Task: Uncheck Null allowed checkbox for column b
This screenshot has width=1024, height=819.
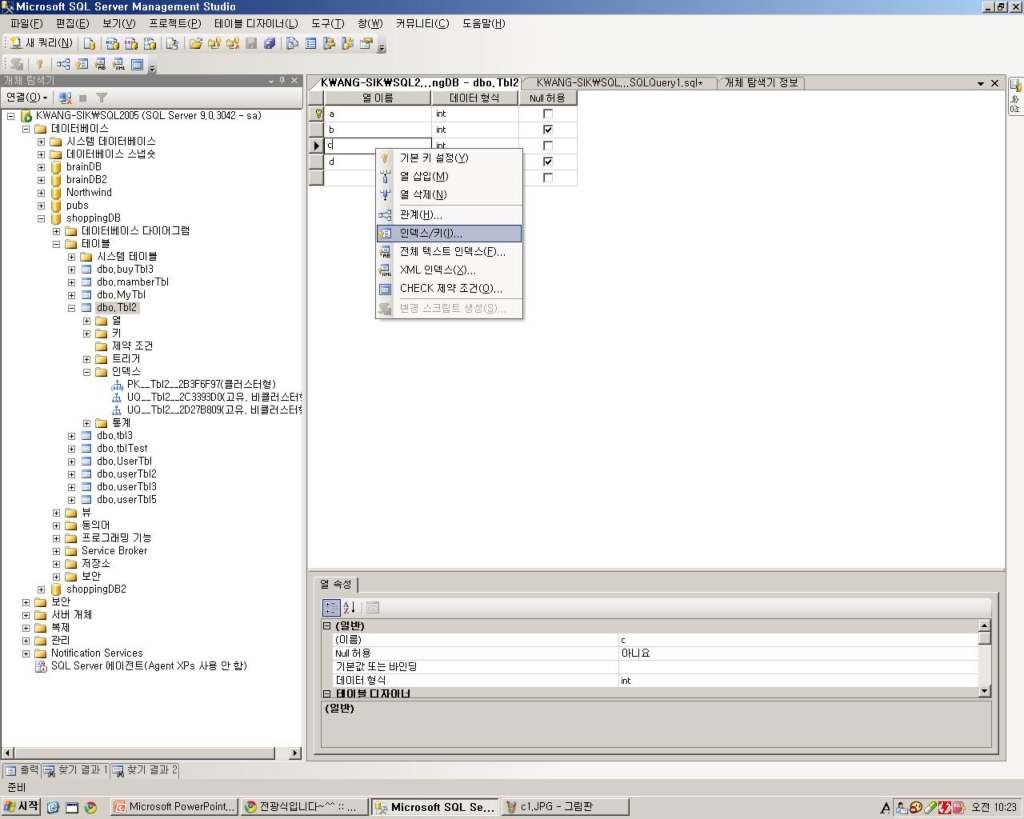Action: [548, 129]
